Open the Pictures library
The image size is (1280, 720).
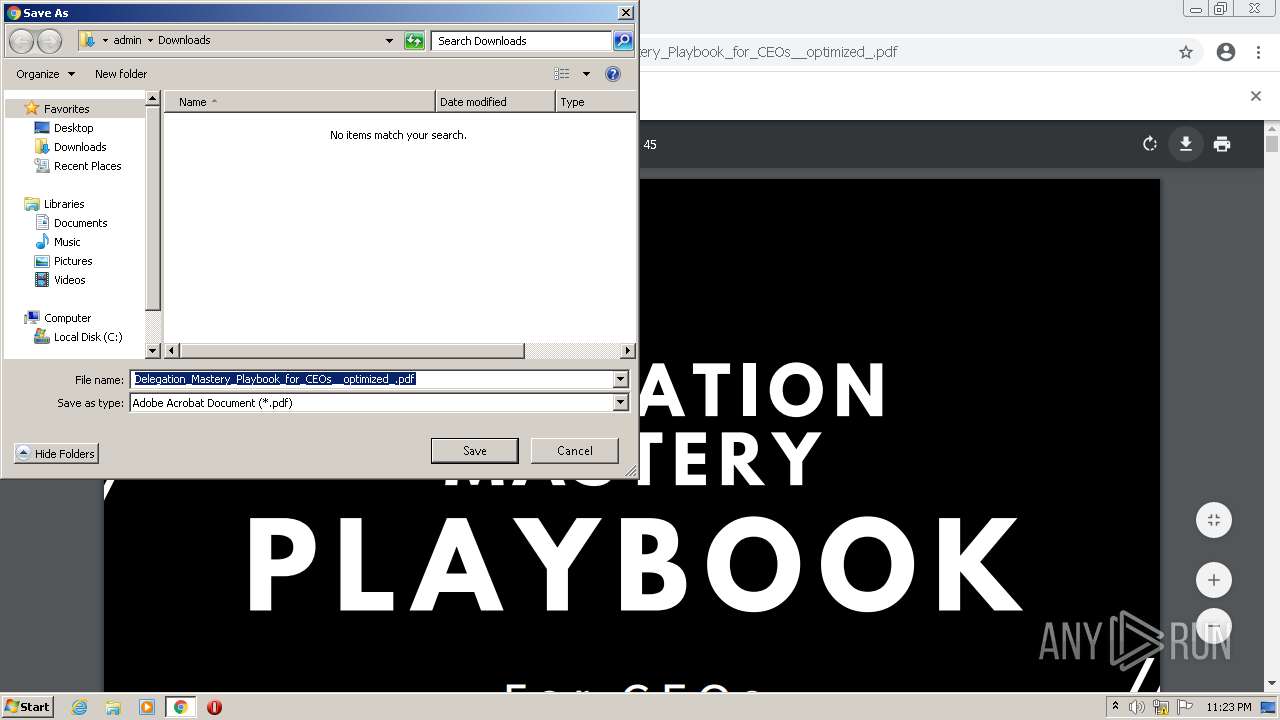pyautogui.click(x=73, y=261)
